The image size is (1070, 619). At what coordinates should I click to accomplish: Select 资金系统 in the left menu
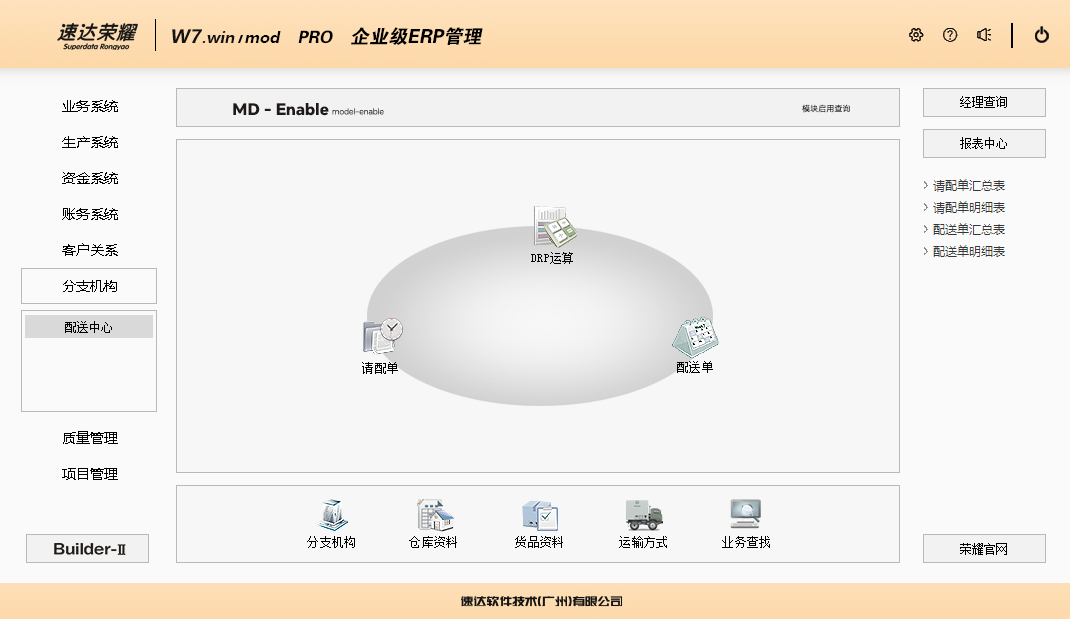[90, 179]
